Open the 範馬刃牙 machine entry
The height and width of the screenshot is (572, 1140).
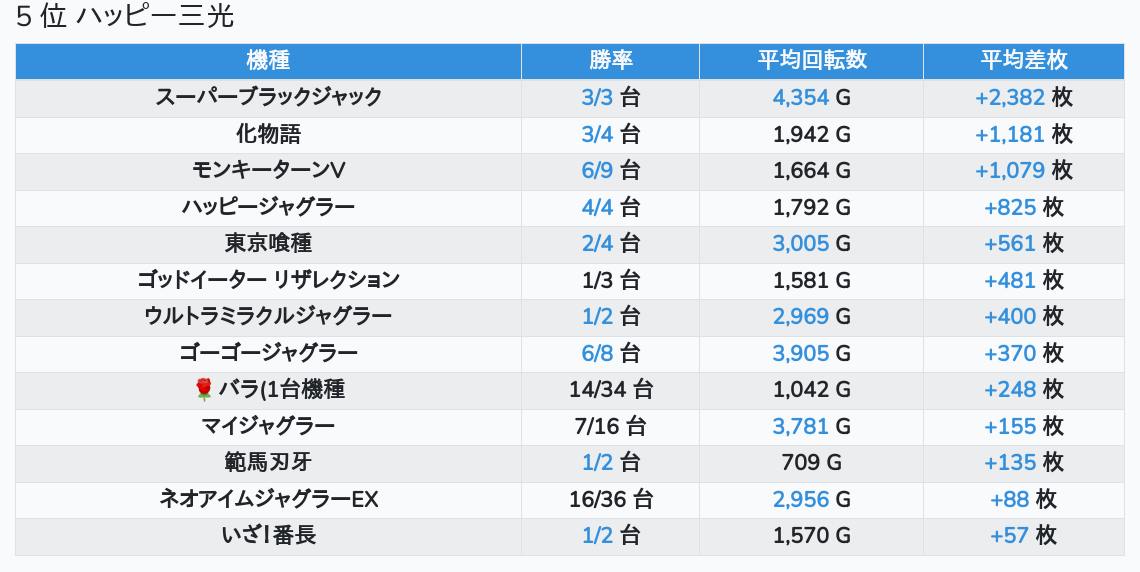coord(268,463)
